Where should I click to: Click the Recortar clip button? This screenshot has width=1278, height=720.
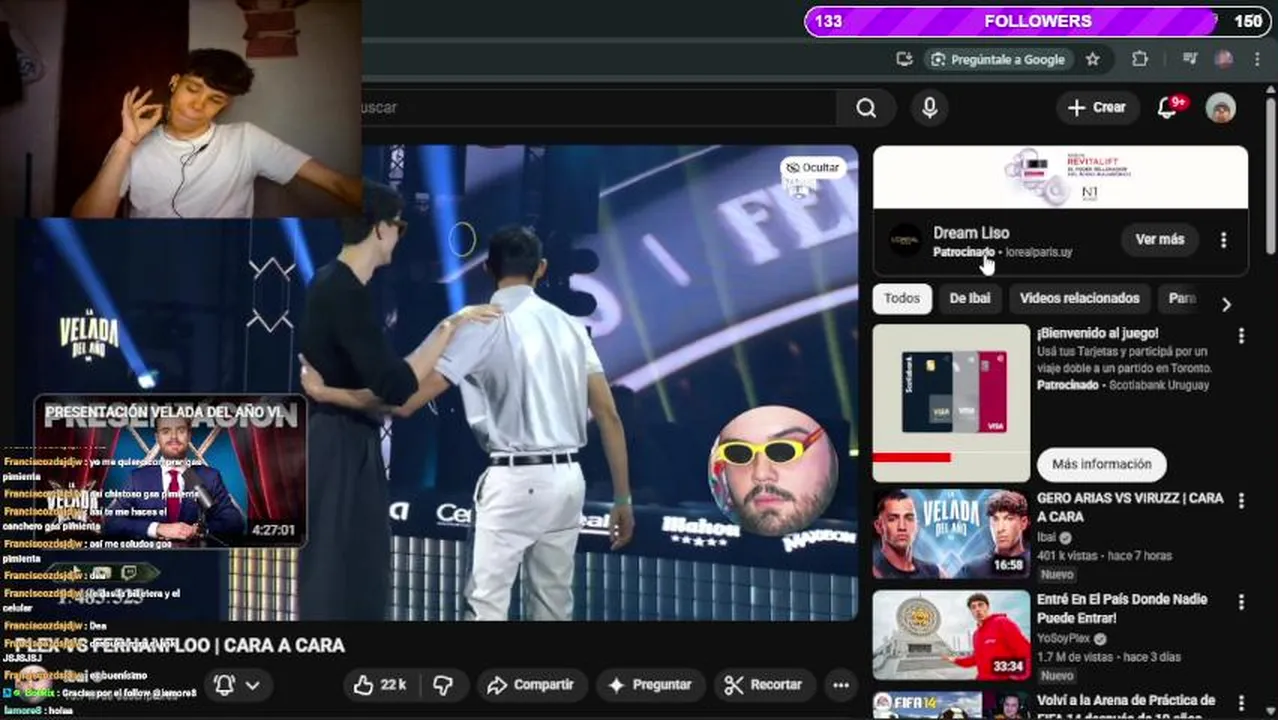(x=764, y=685)
